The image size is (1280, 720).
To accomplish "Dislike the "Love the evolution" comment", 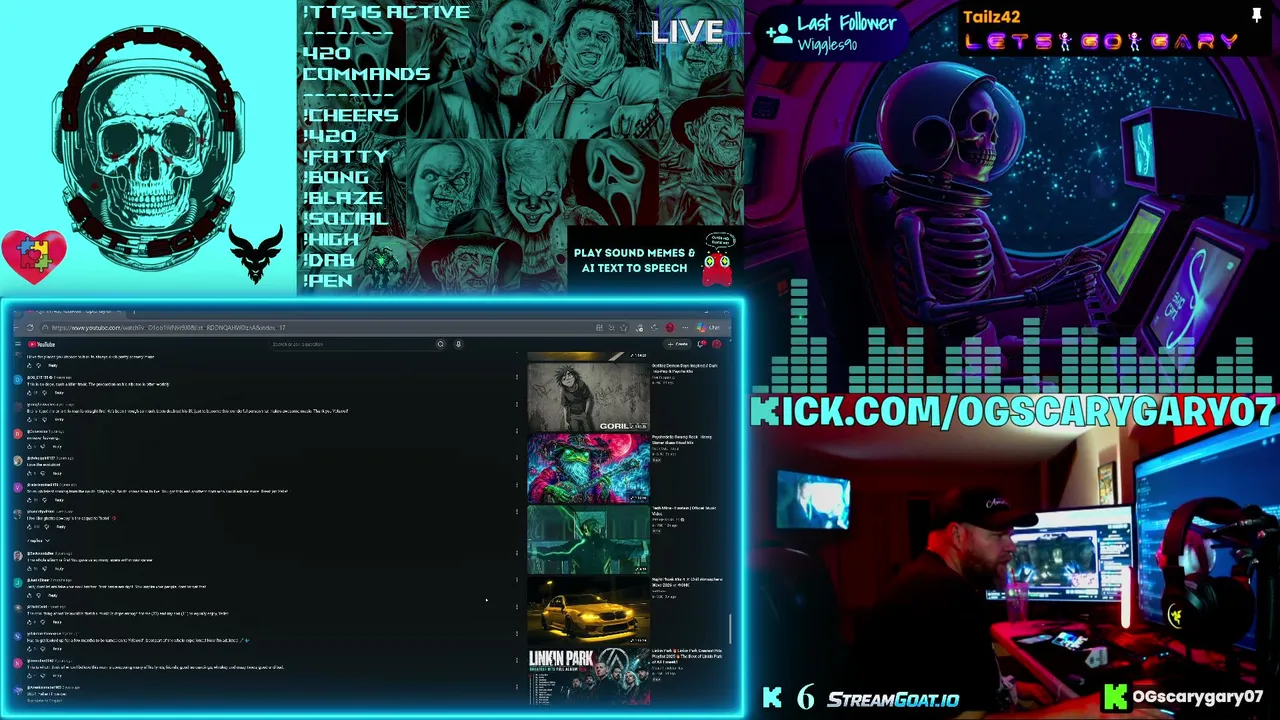I will tap(44, 474).
